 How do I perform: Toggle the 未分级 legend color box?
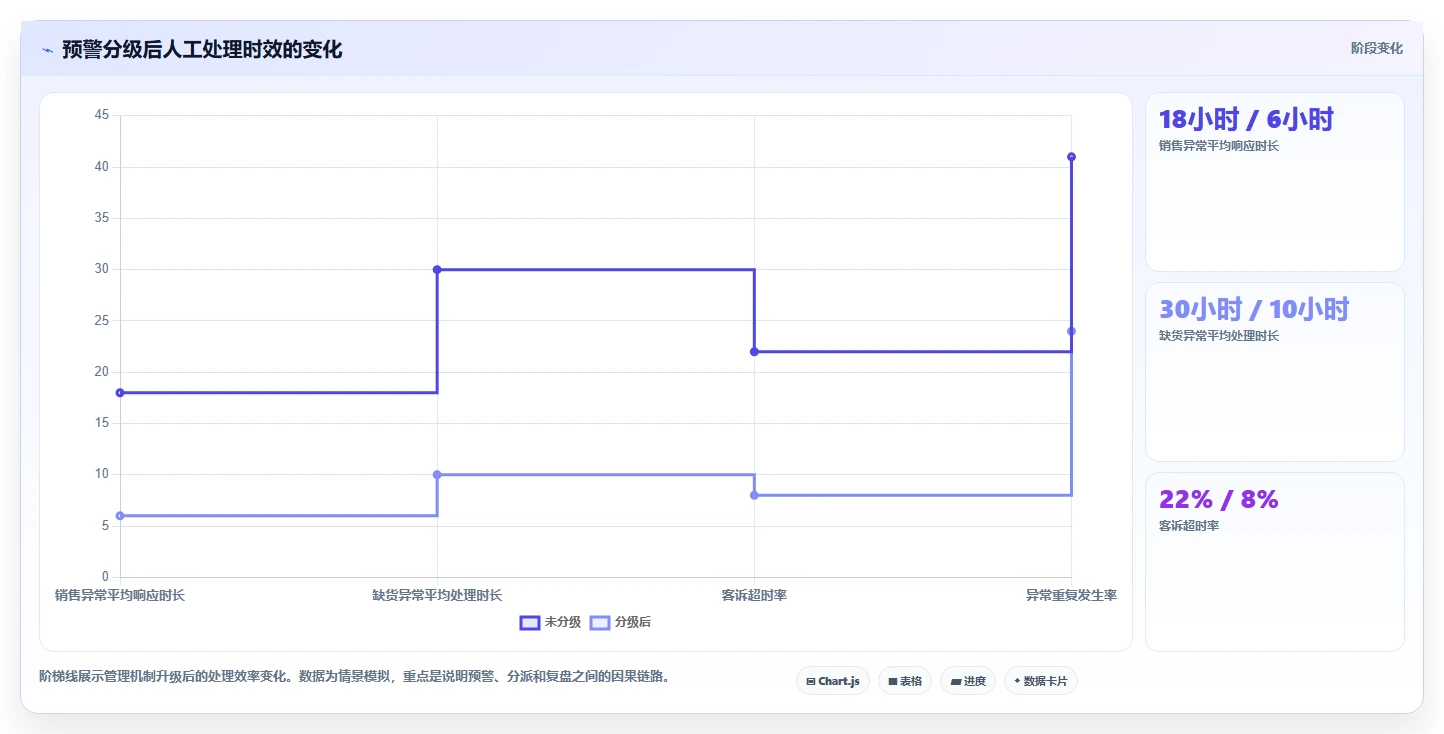click(x=530, y=622)
